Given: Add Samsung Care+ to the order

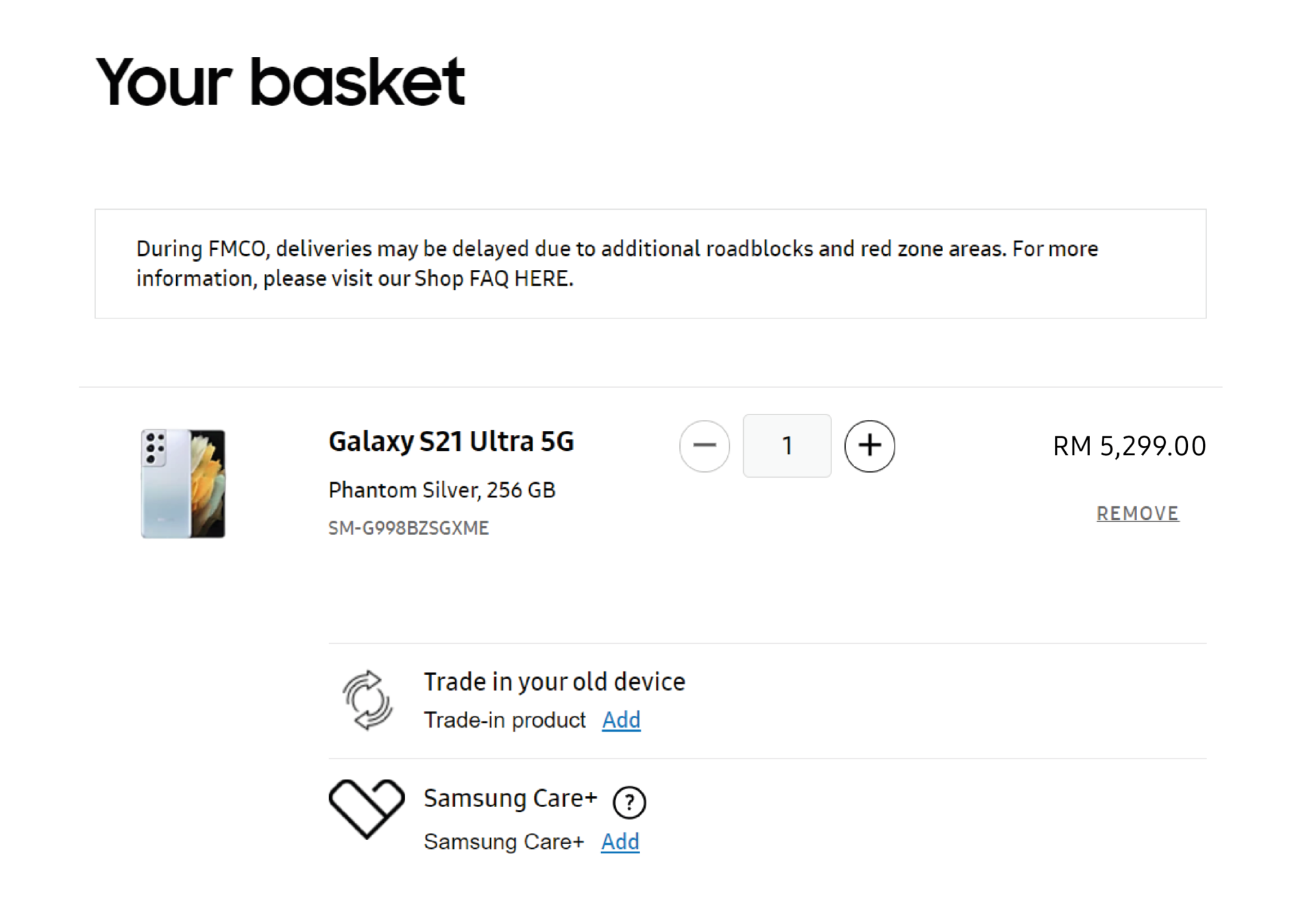Looking at the screenshot, I should click(620, 841).
